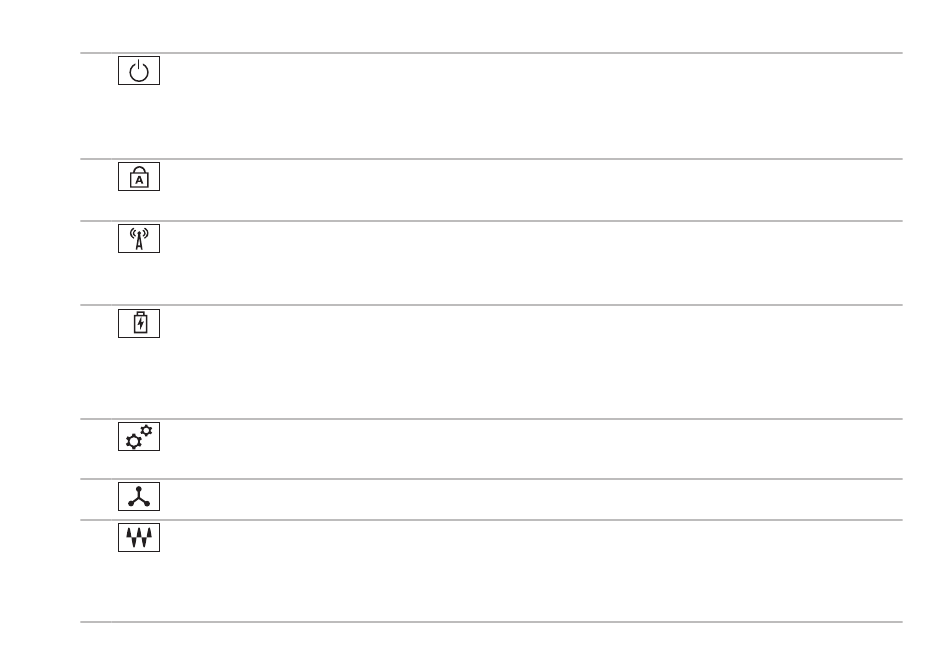Screen dimensions: 950x662
Task: Click the top dot of the network icon
Action: point(139,488)
